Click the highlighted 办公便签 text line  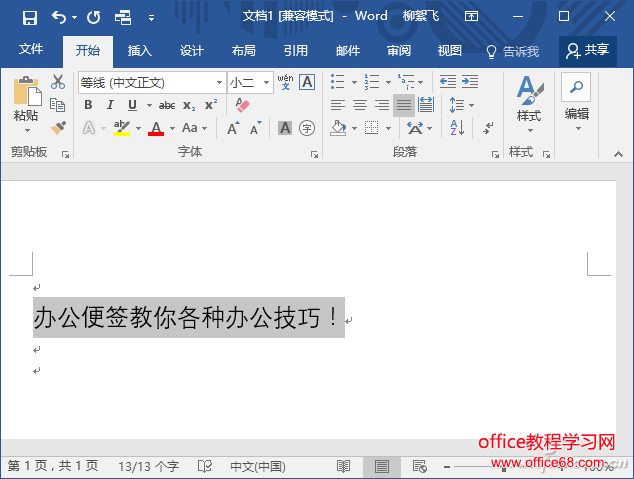click(x=189, y=317)
